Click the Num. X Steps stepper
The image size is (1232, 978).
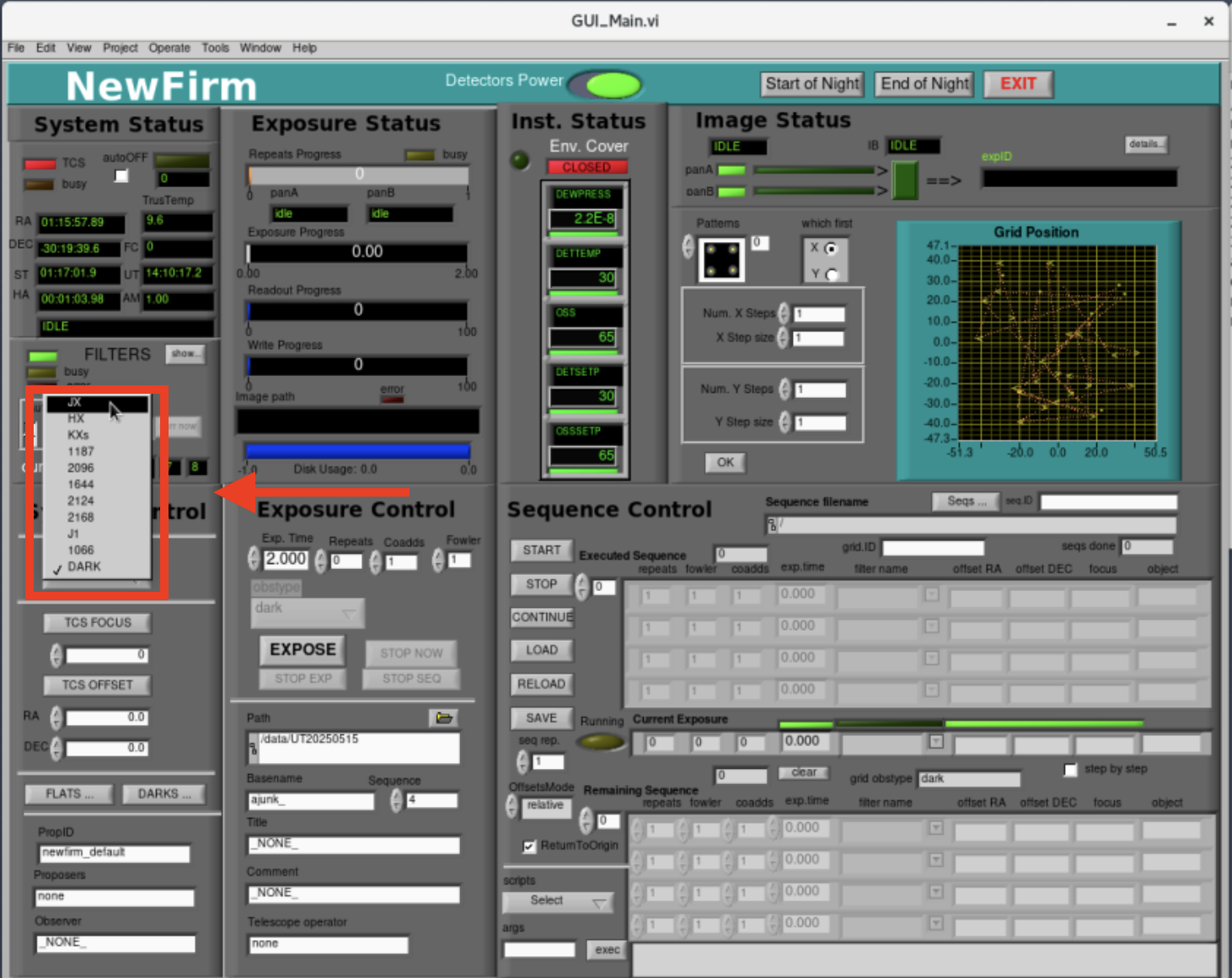[784, 314]
